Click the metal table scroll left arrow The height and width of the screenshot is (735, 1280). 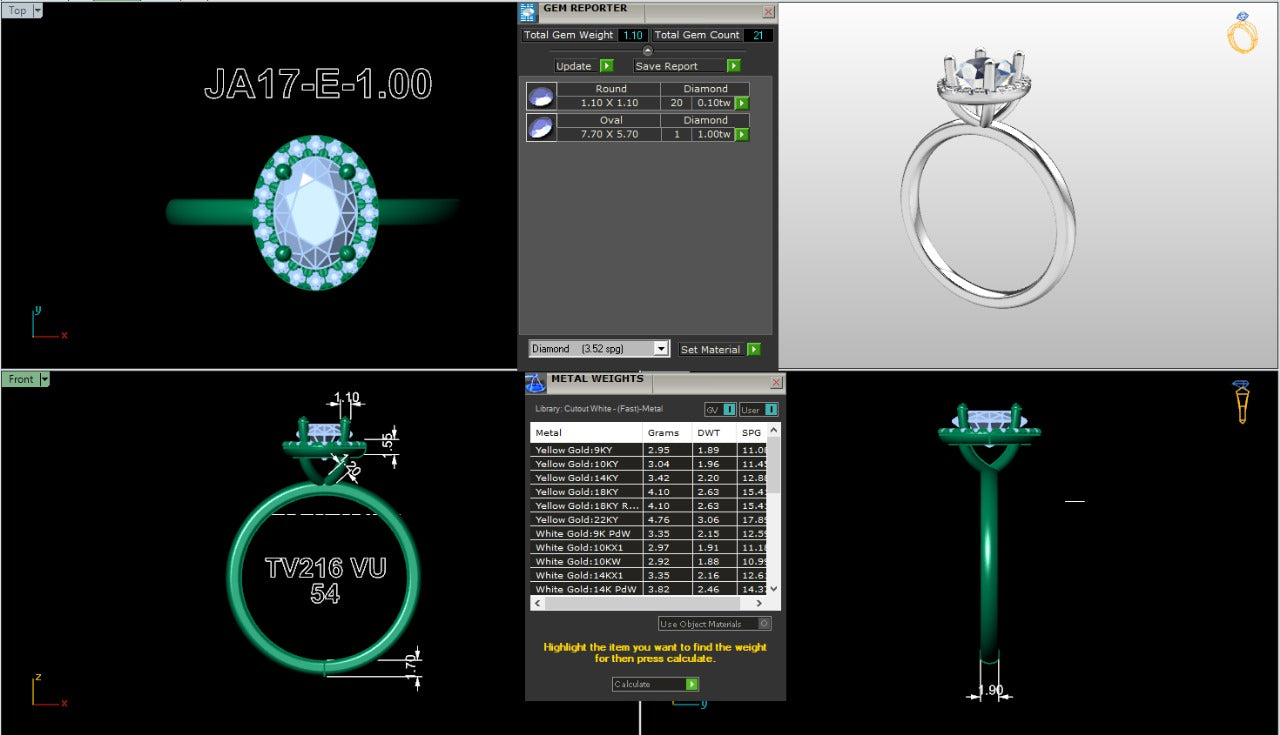(x=536, y=603)
